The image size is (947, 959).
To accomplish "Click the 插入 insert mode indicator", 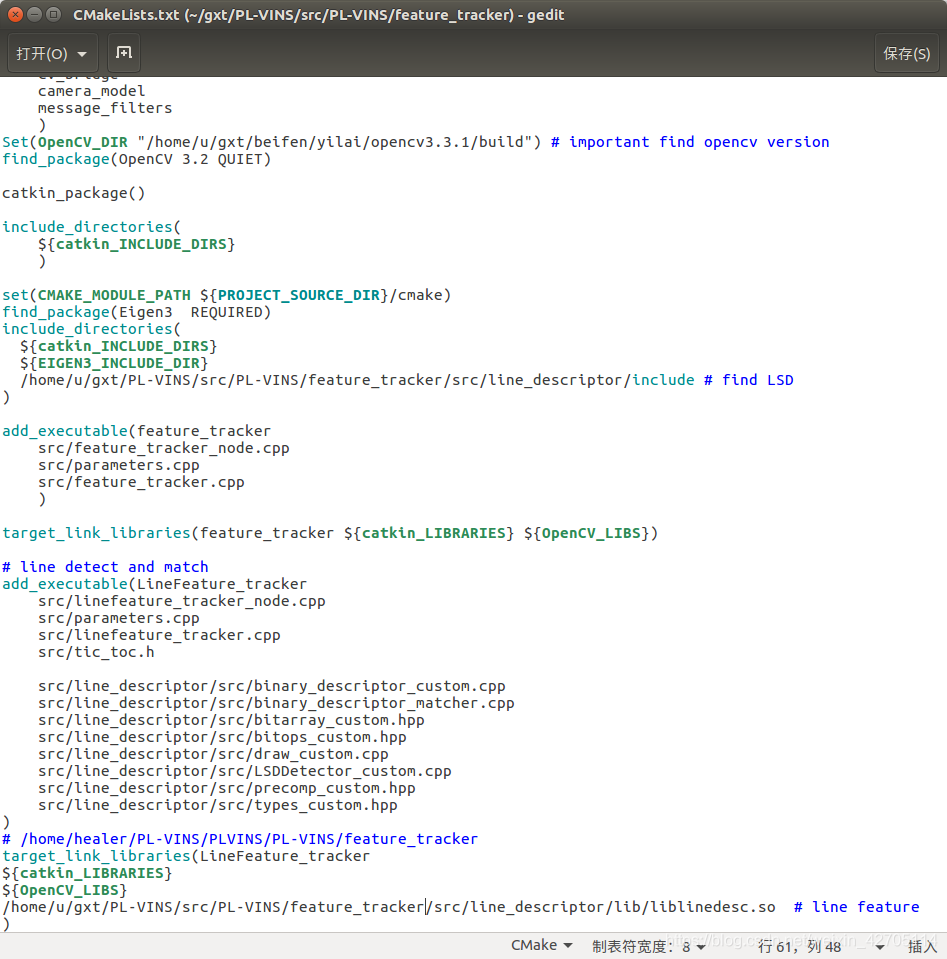I will [923, 947].
